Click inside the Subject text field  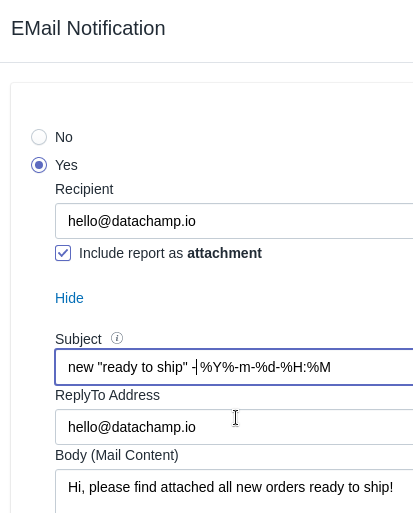[234, 367]
